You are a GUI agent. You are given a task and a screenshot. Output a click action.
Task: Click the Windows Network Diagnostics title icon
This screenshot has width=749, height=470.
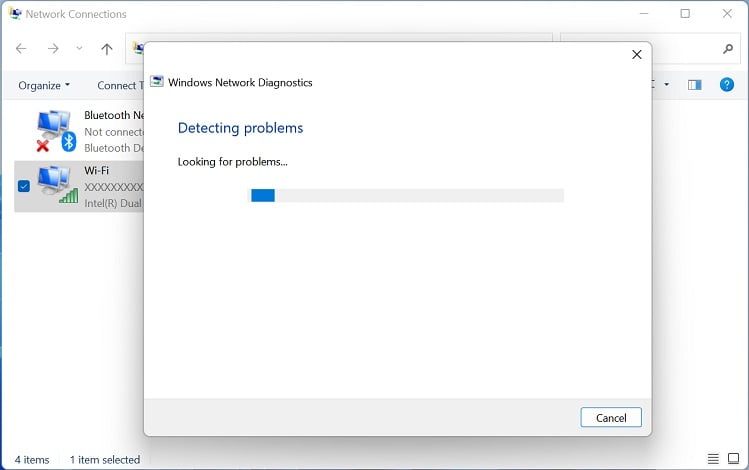157,82
